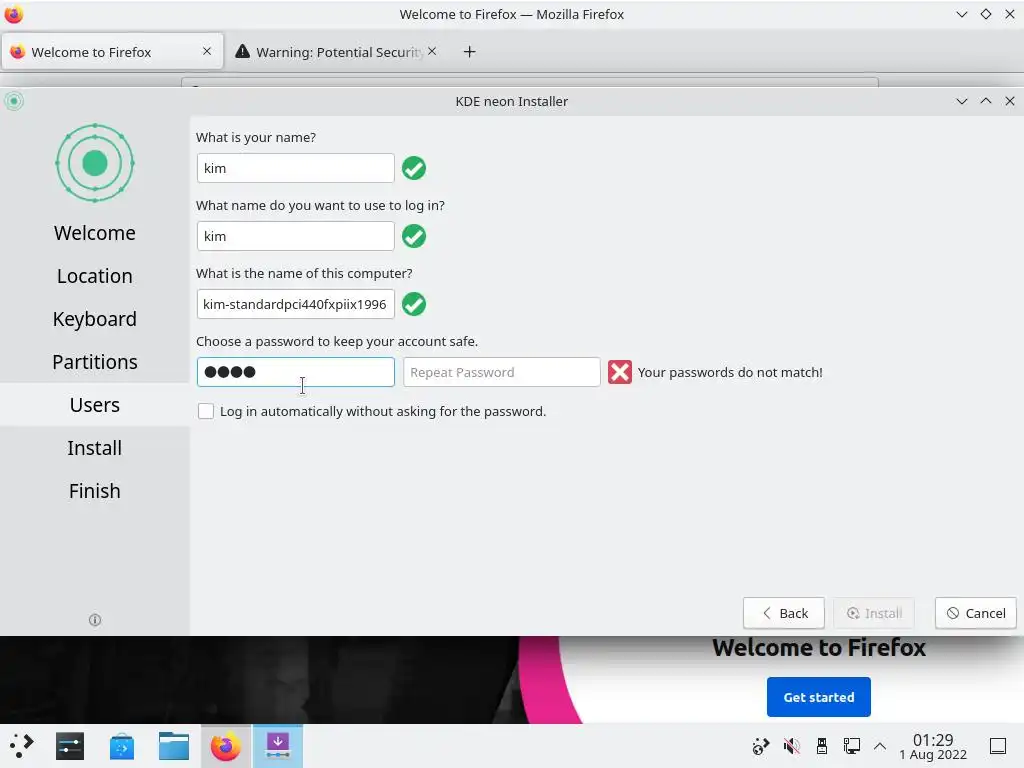
Task: Select the Install step in the sidebar
Action: click(x=95, y=448)
